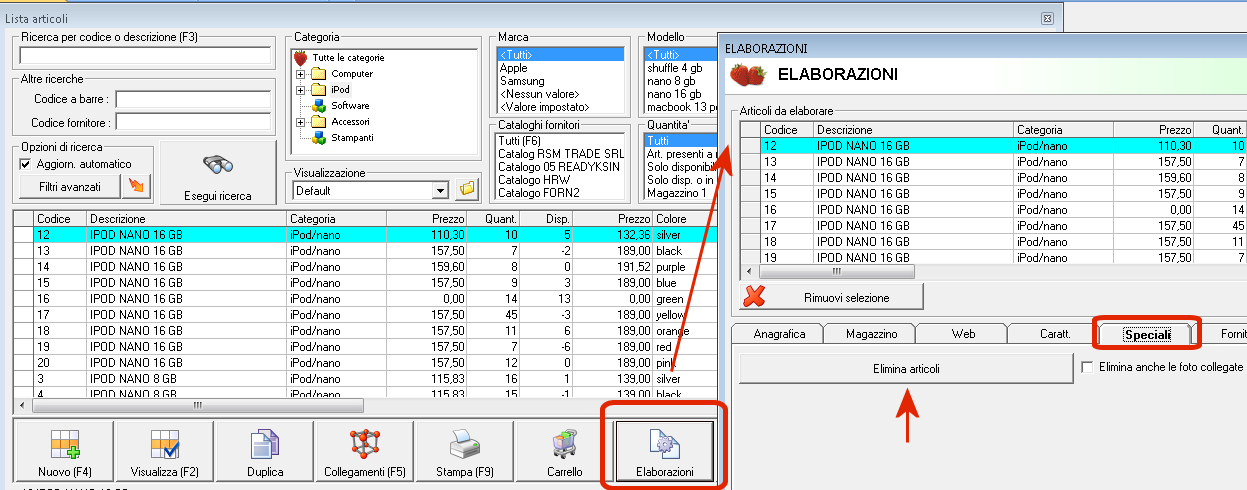
Task: Select Tutti (F6) in Cataloghi fornitori
Action: tap(519, 141)
